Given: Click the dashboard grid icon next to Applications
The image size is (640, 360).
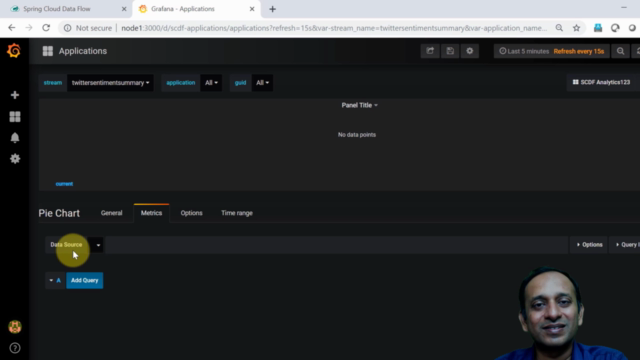Looking at the screenshot, I should tap(48, 51).
